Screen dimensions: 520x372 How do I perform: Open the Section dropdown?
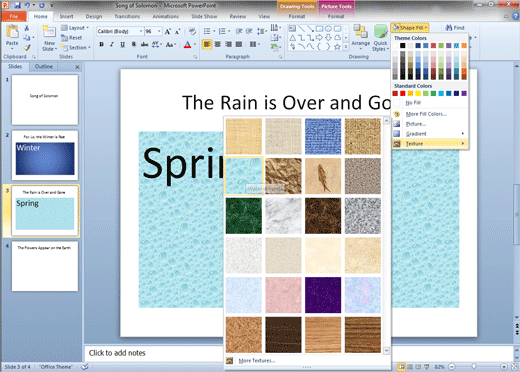point(76,48)
